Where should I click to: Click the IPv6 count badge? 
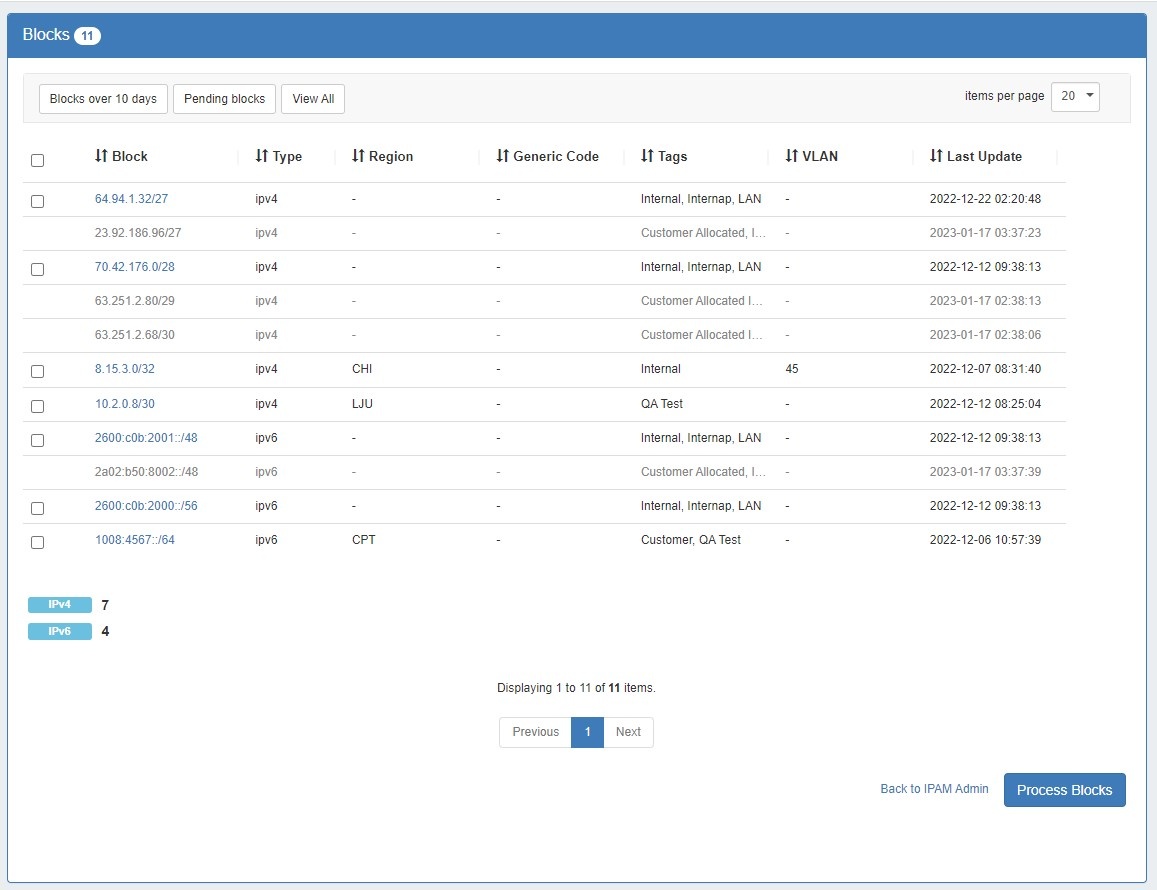[60, 632]
